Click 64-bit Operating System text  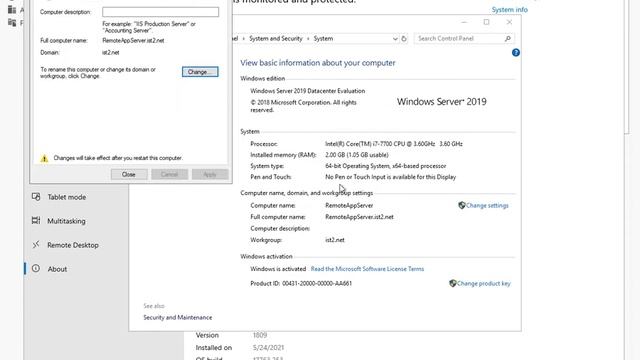[386, 166]
